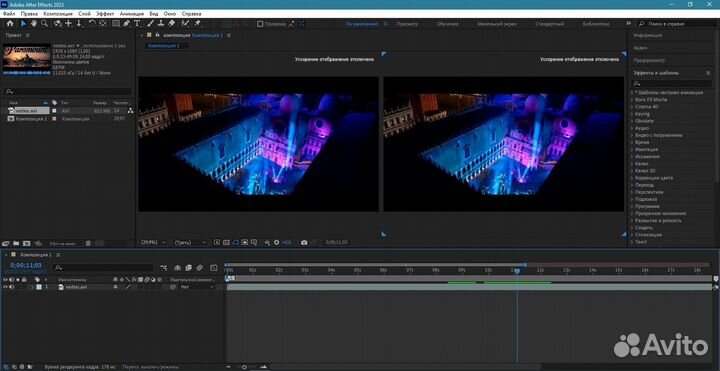This screenshot has width=720, height=371.
Task: Expand the Keying effects category
Action: pyautogui.click(x=632, y=114)
